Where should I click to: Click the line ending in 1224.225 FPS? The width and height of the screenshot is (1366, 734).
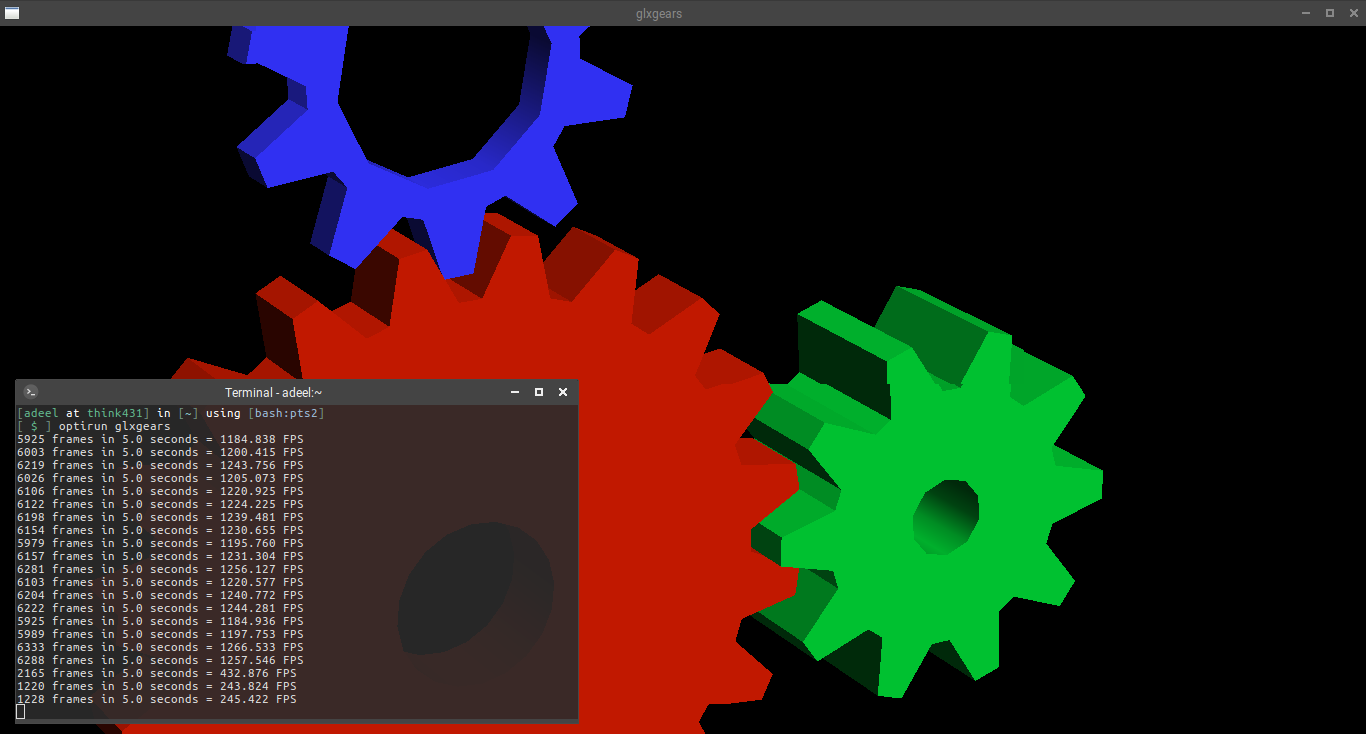click(160, 504)
